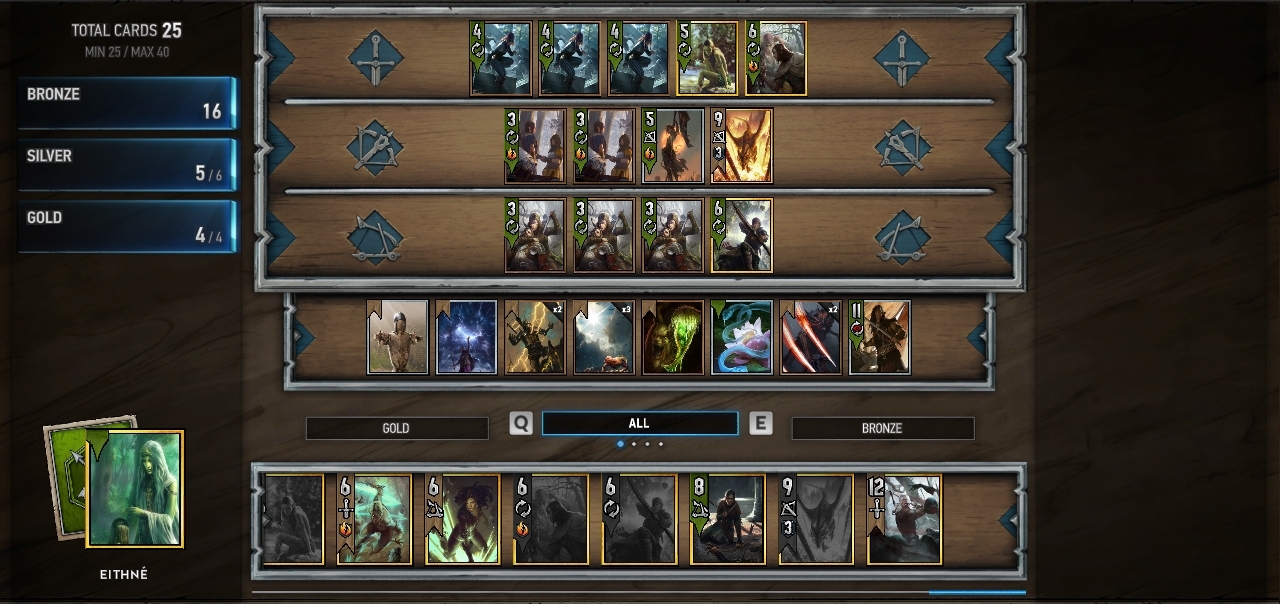Expand card collection with right arrow
The height and width of the screenshot is (604, 1280).
click(x=1012, y=519)
